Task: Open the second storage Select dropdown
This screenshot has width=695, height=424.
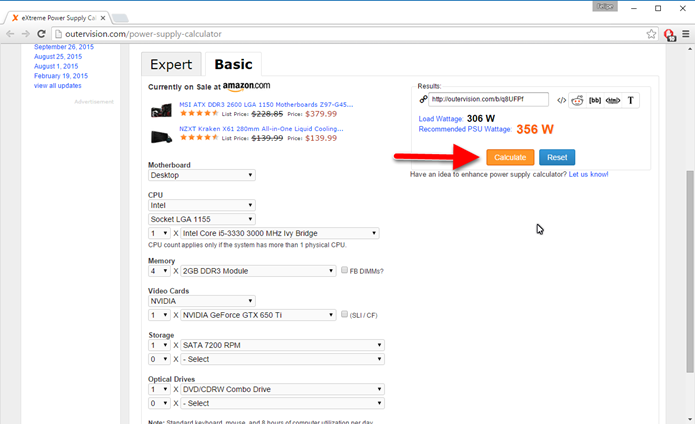Action: pos(282,359)
